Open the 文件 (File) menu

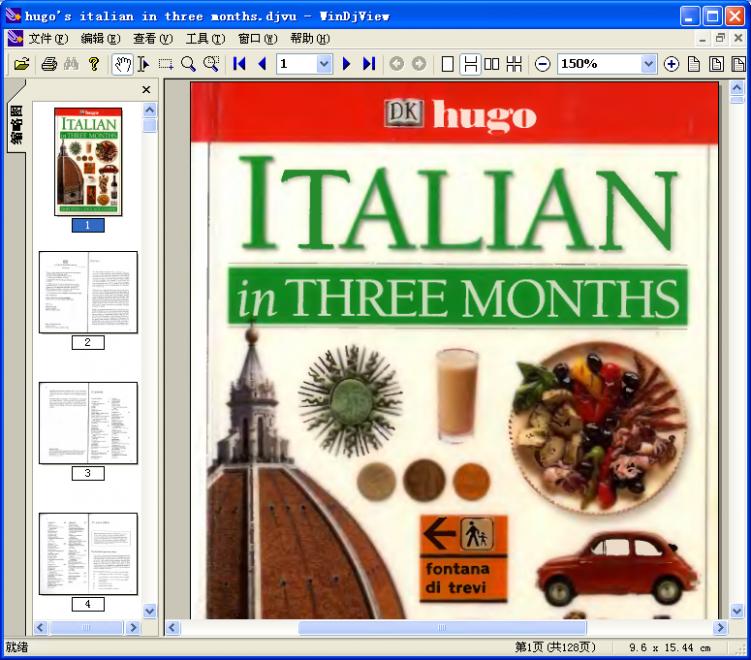(48, 38)
